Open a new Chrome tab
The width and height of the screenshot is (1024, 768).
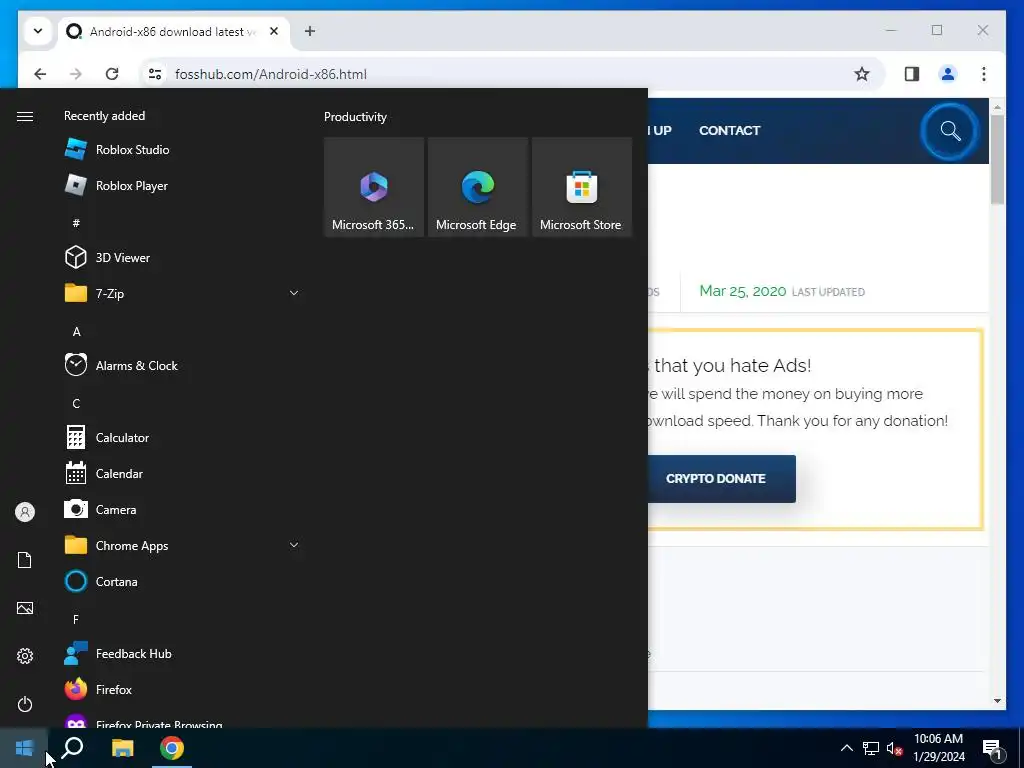310,31
